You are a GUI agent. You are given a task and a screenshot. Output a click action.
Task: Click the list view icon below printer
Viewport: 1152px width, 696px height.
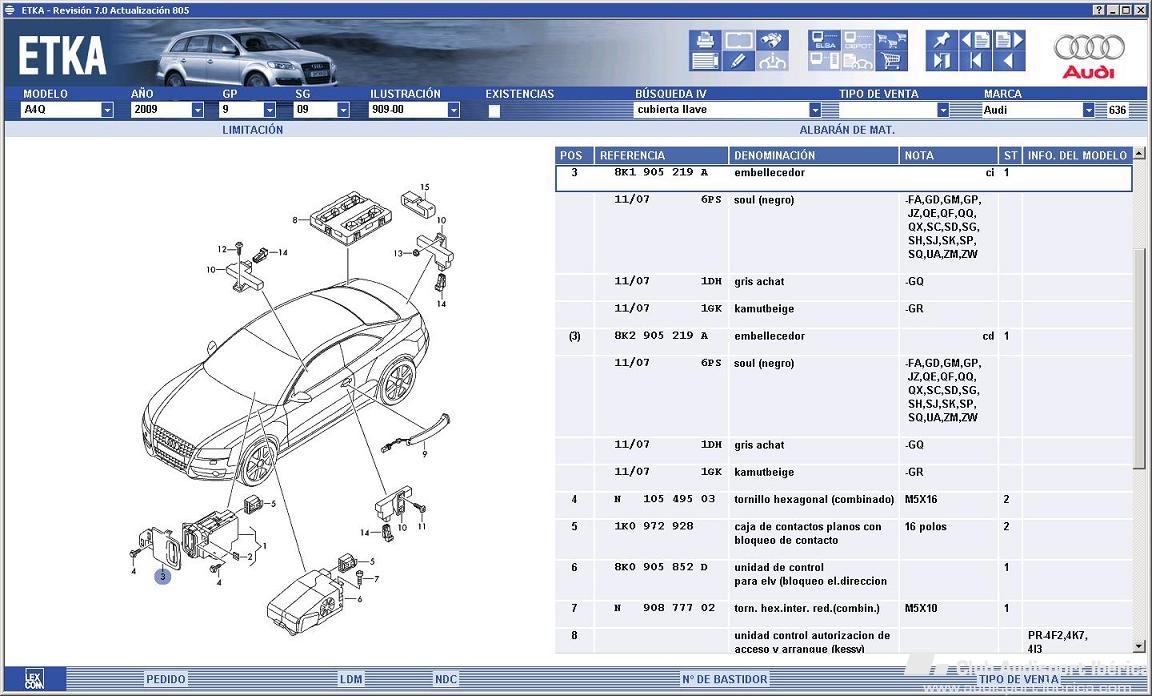coord(705,62)
